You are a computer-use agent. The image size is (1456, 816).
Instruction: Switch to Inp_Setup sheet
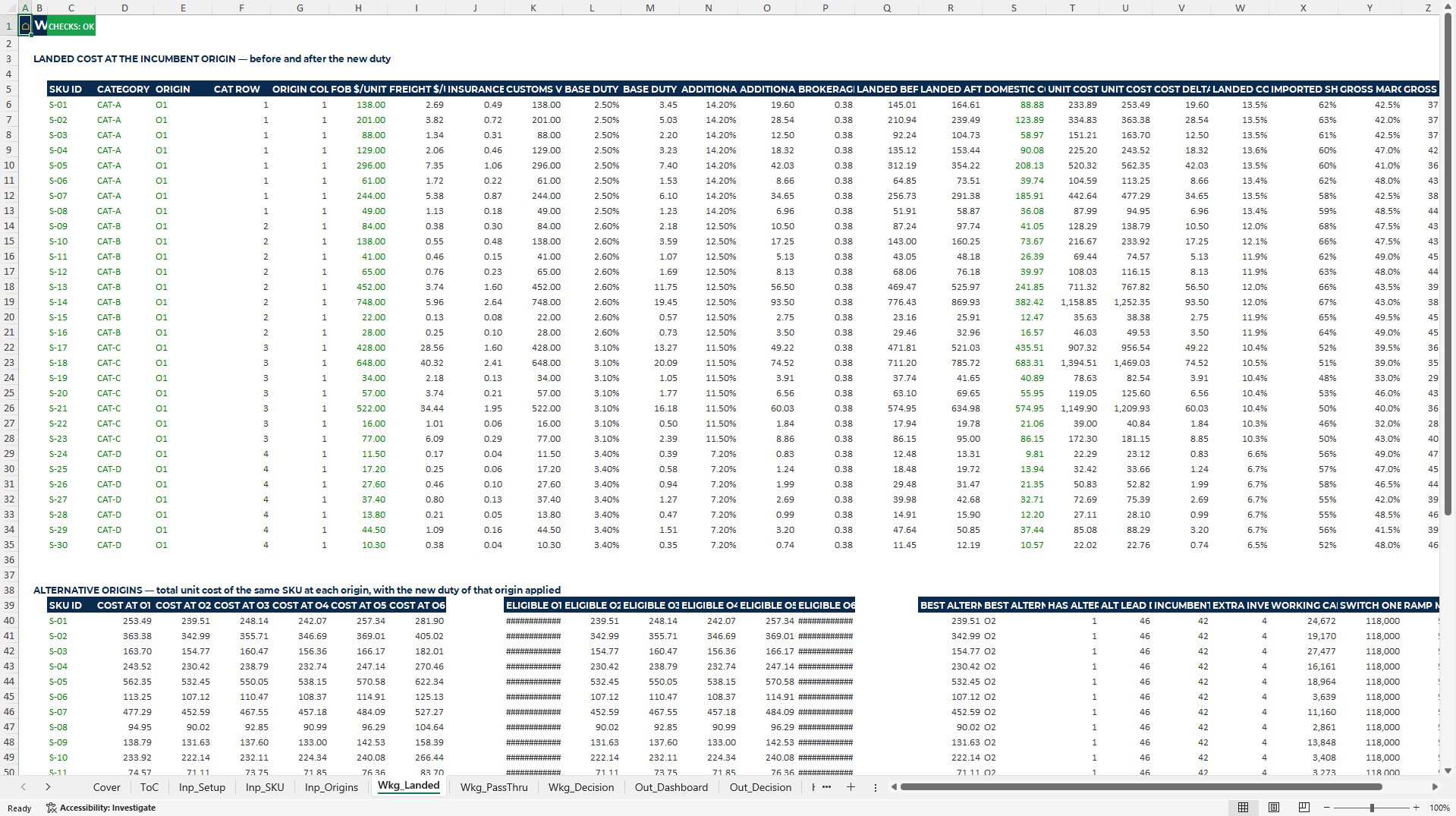[202, 787]
